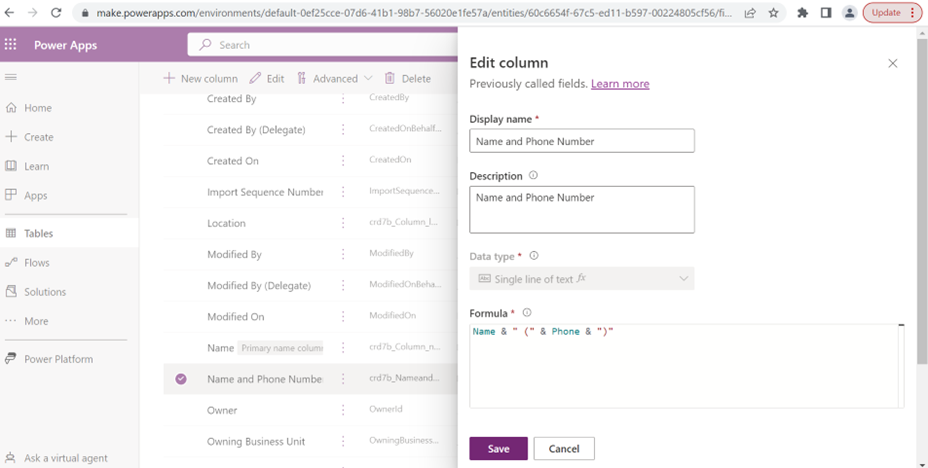Bookmark this page with the star
This screenshot has height=468, width=928.
(x=774, y=12)
